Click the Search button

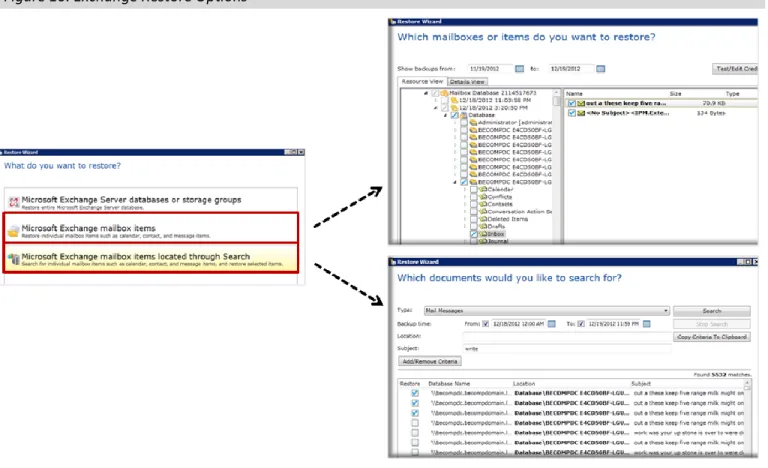pos(712,311)
